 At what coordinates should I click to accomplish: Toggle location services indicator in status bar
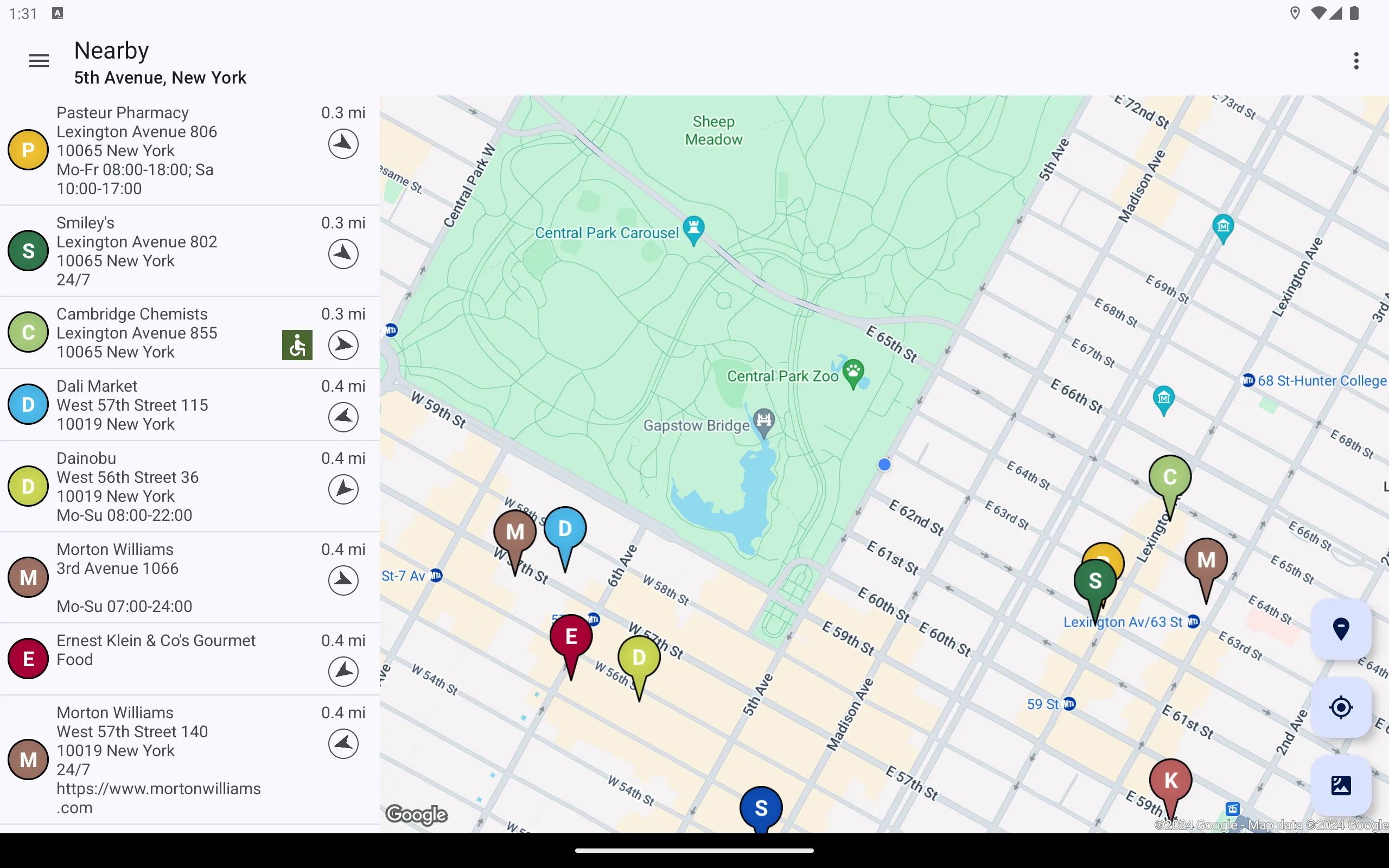tap(1295, 13)
